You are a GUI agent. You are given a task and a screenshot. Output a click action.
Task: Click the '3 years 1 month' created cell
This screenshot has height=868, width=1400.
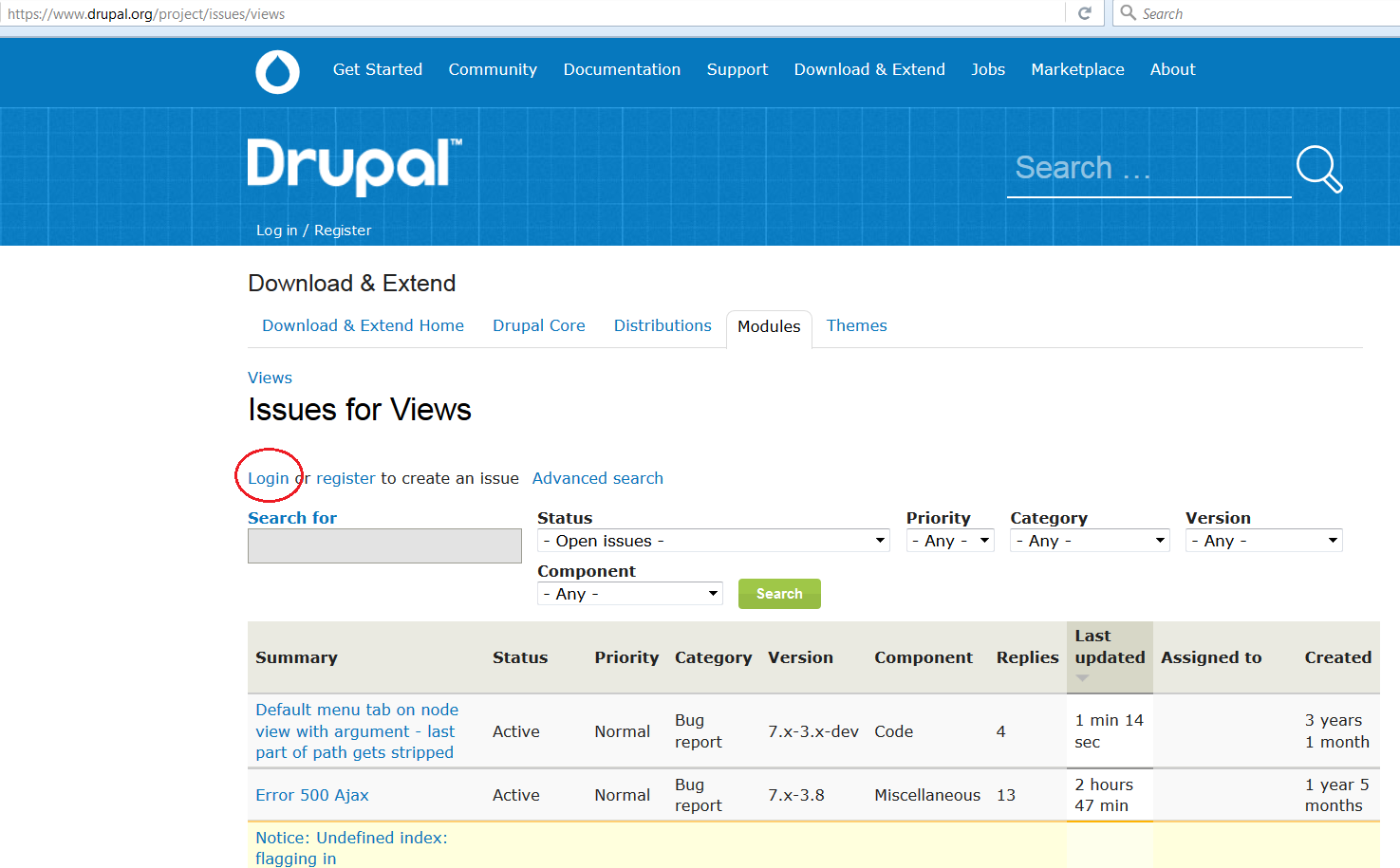tap(1336, 731)
